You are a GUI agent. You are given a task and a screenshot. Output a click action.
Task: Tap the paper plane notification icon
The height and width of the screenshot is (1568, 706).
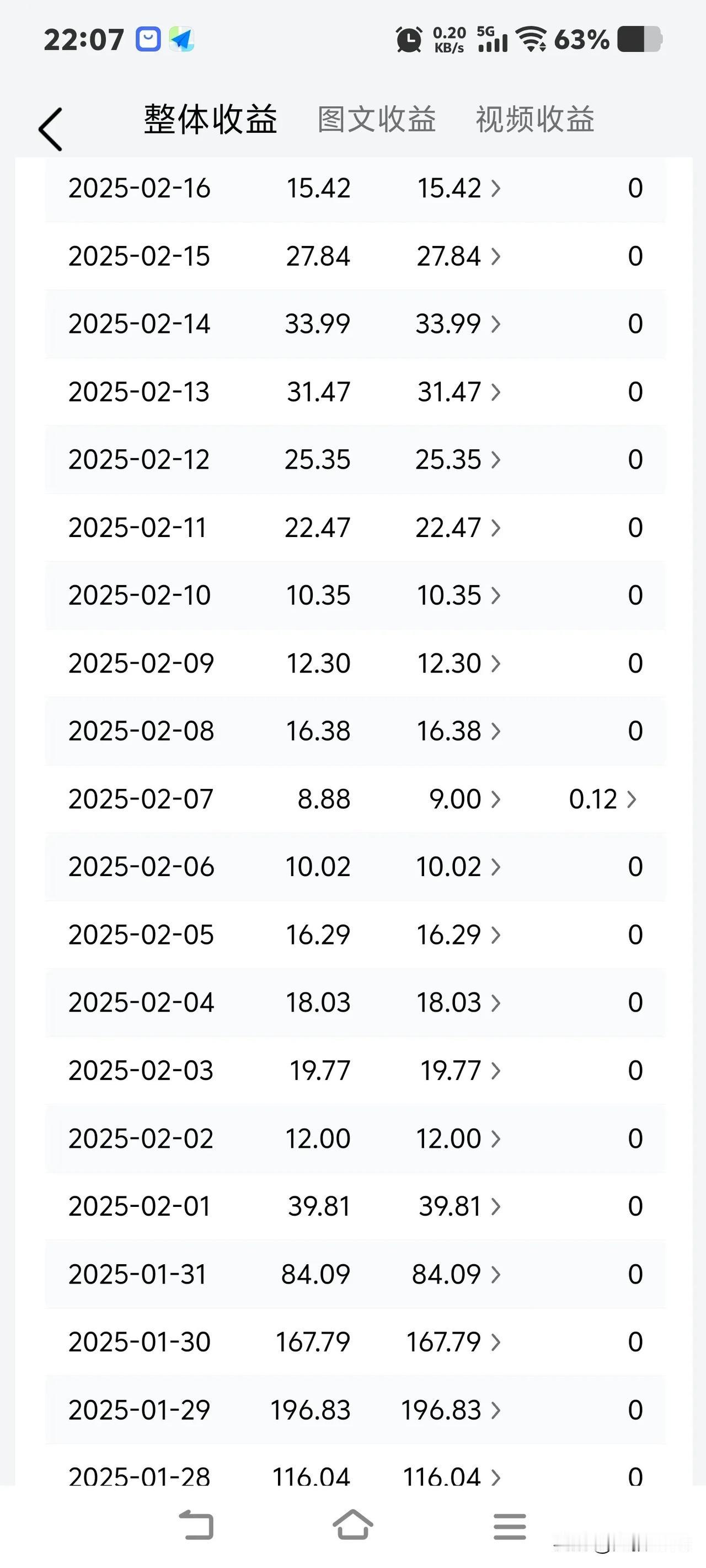coord(181,40)
